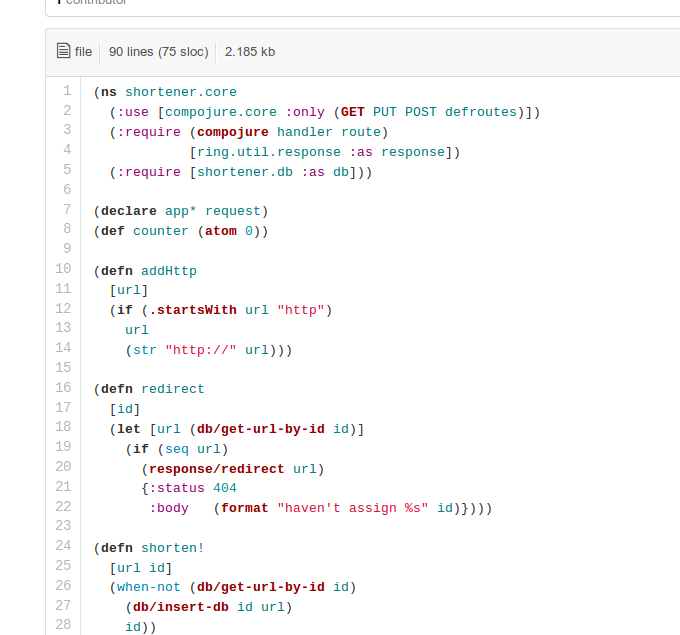This screenshot has height=635, width=680.
Task: Click "90 lines (75 sloc)" file info
Action: 158,51
